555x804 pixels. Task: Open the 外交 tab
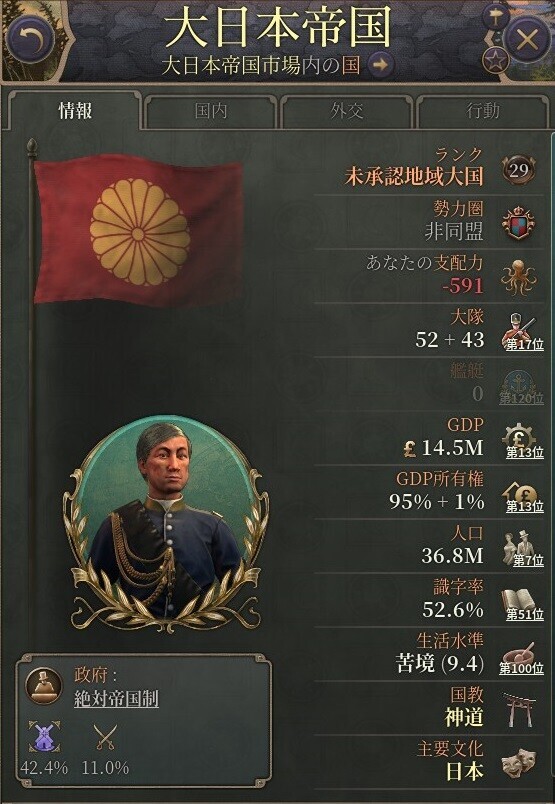tap(347, 111)
